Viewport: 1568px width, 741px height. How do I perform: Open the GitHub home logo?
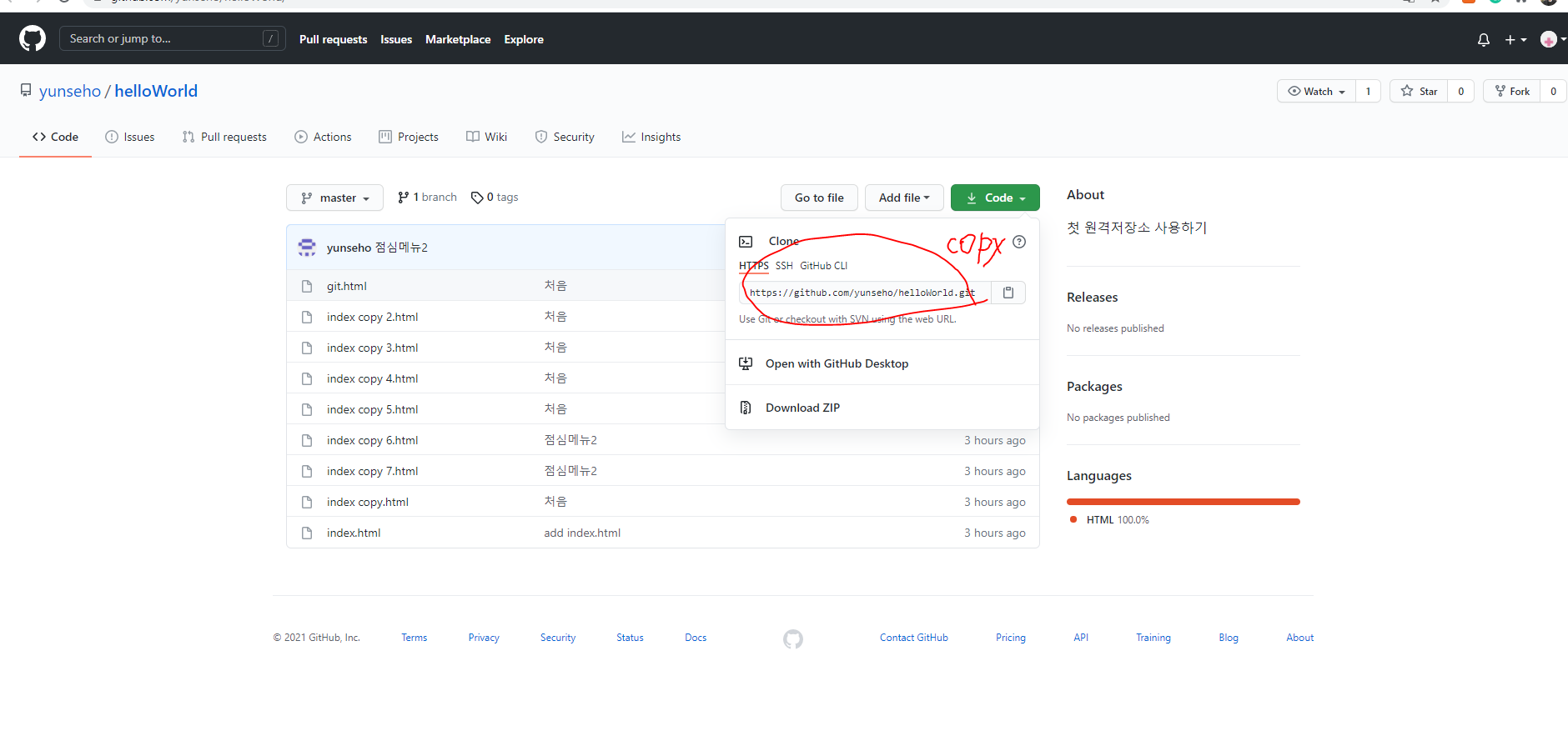coord(33,38)
